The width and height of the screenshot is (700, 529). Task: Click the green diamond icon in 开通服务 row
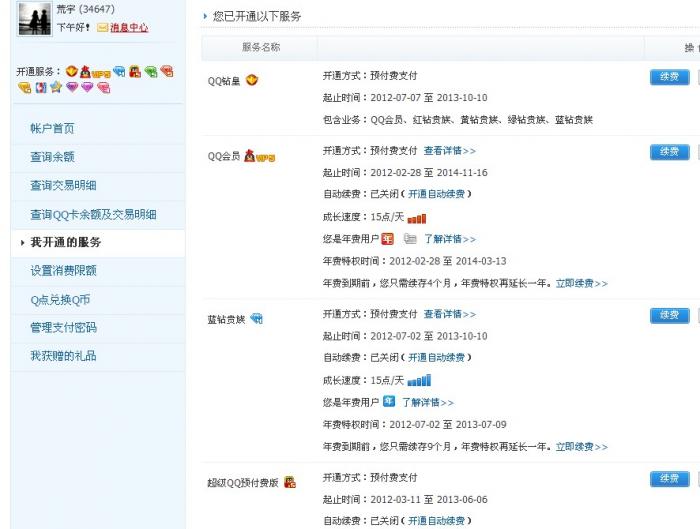coord(151,71)
